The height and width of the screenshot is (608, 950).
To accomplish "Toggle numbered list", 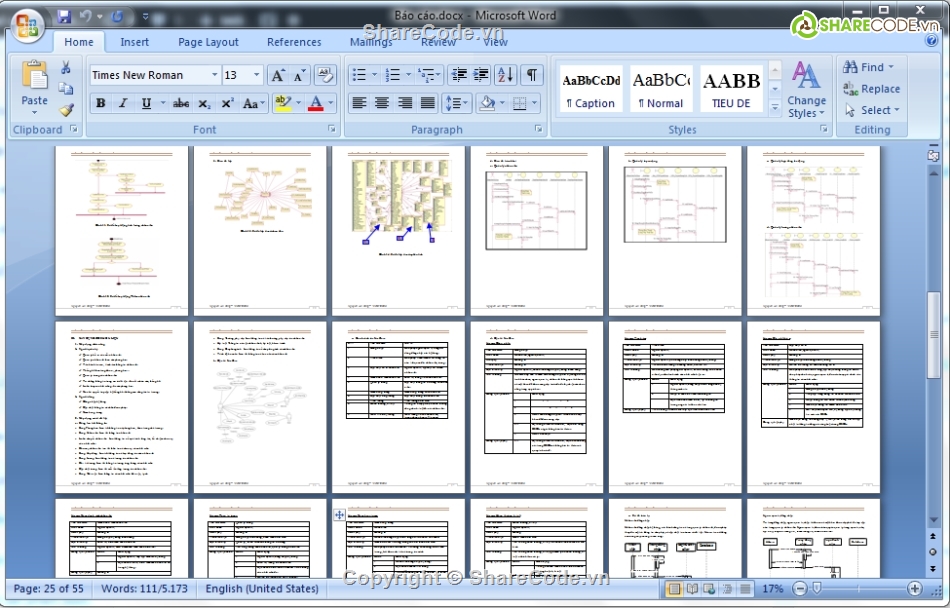I will tap(393, 75).
